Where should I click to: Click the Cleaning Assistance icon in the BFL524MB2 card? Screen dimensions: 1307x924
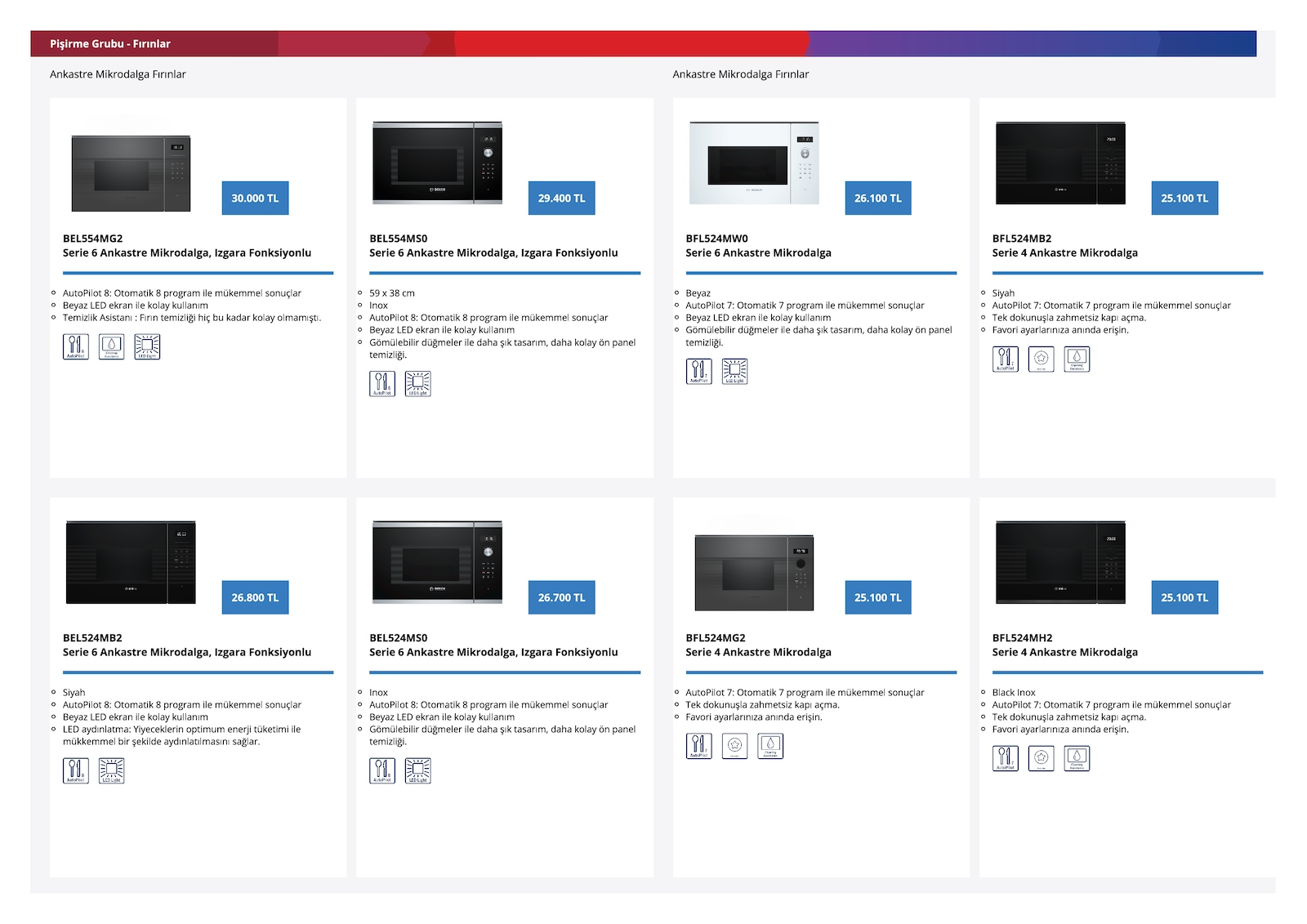click(x=1077, y=359)
